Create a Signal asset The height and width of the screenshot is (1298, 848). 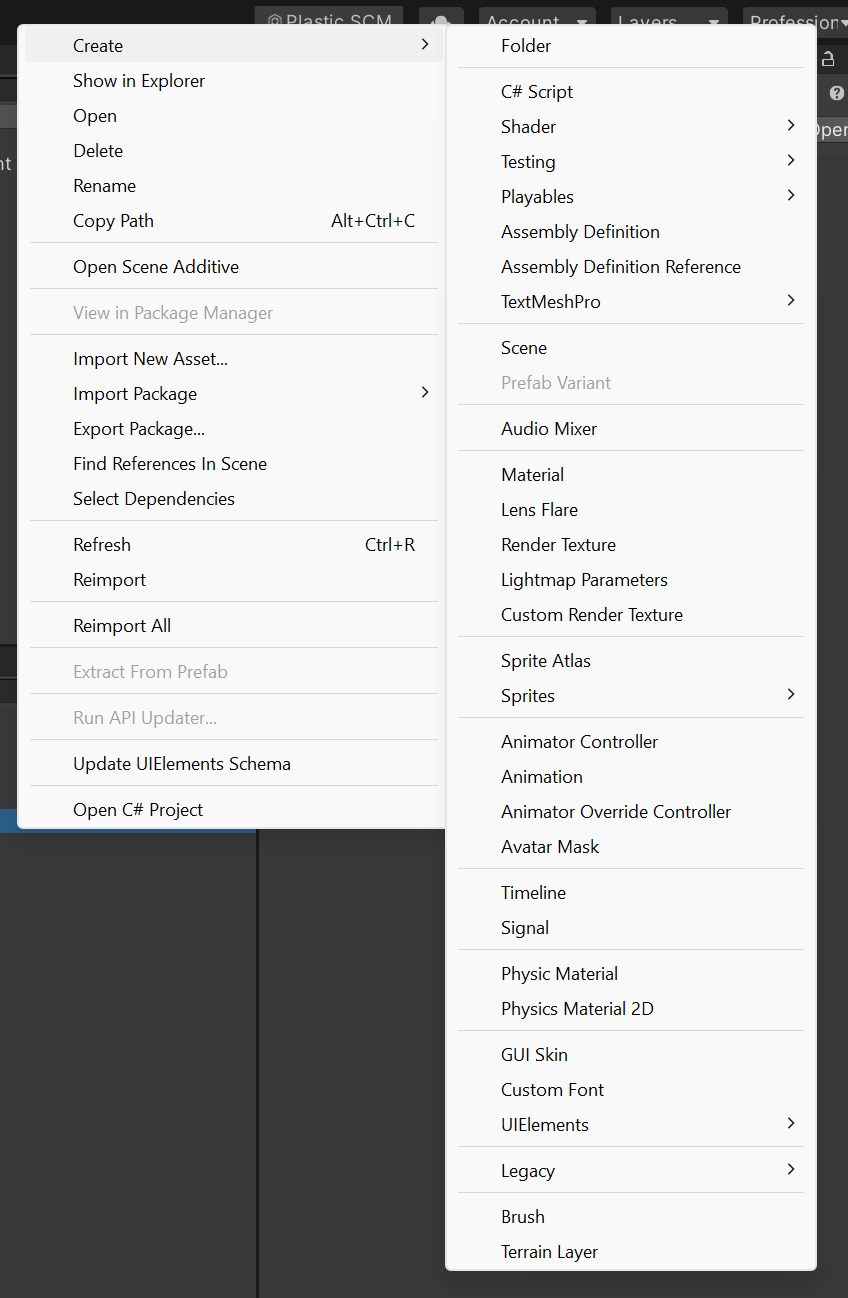(631, 928)
